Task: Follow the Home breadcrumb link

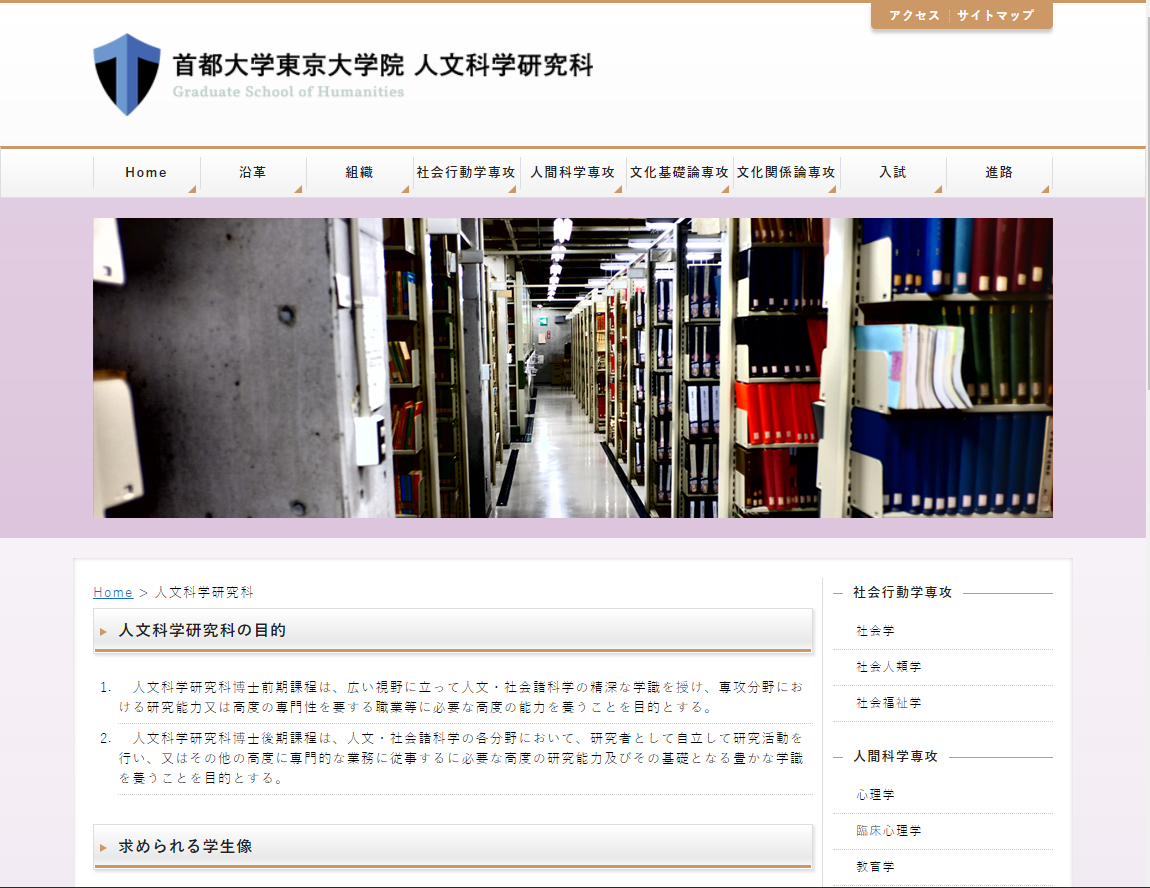Action: [x=113, y=592]
